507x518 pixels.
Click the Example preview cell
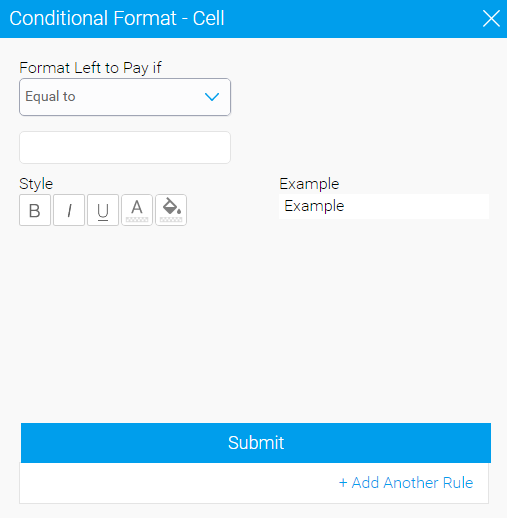pyautogui.click(x=384, y=206)
